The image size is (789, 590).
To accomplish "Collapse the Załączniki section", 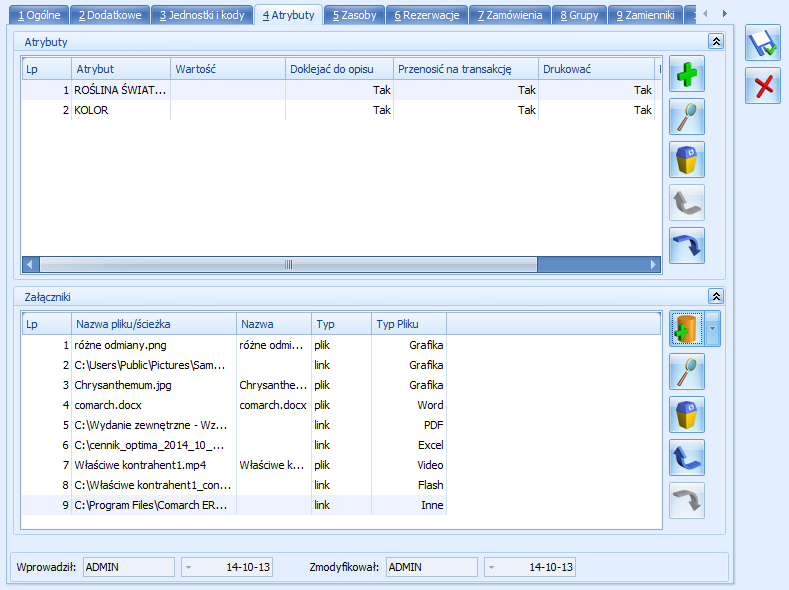I will tap(716, 296).
